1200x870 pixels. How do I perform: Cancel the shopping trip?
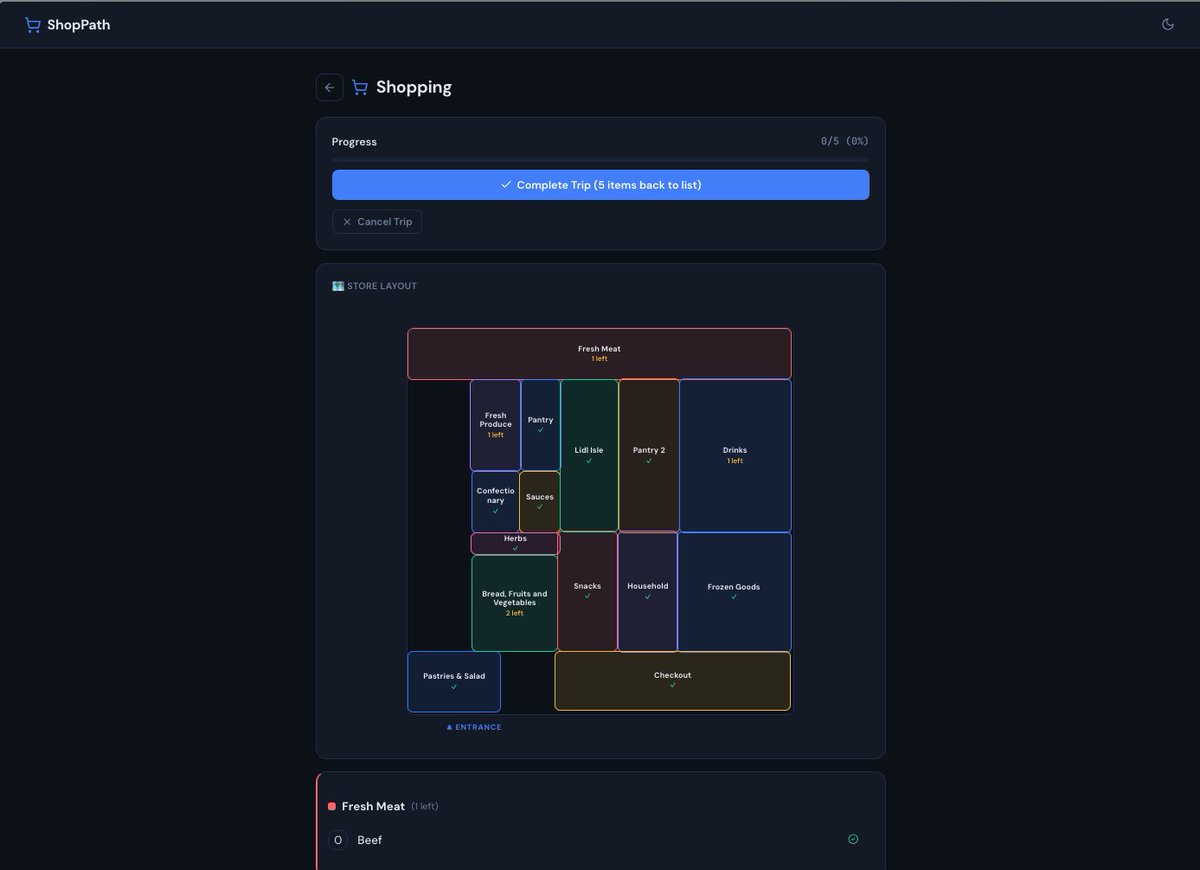[x=377, y=222]
